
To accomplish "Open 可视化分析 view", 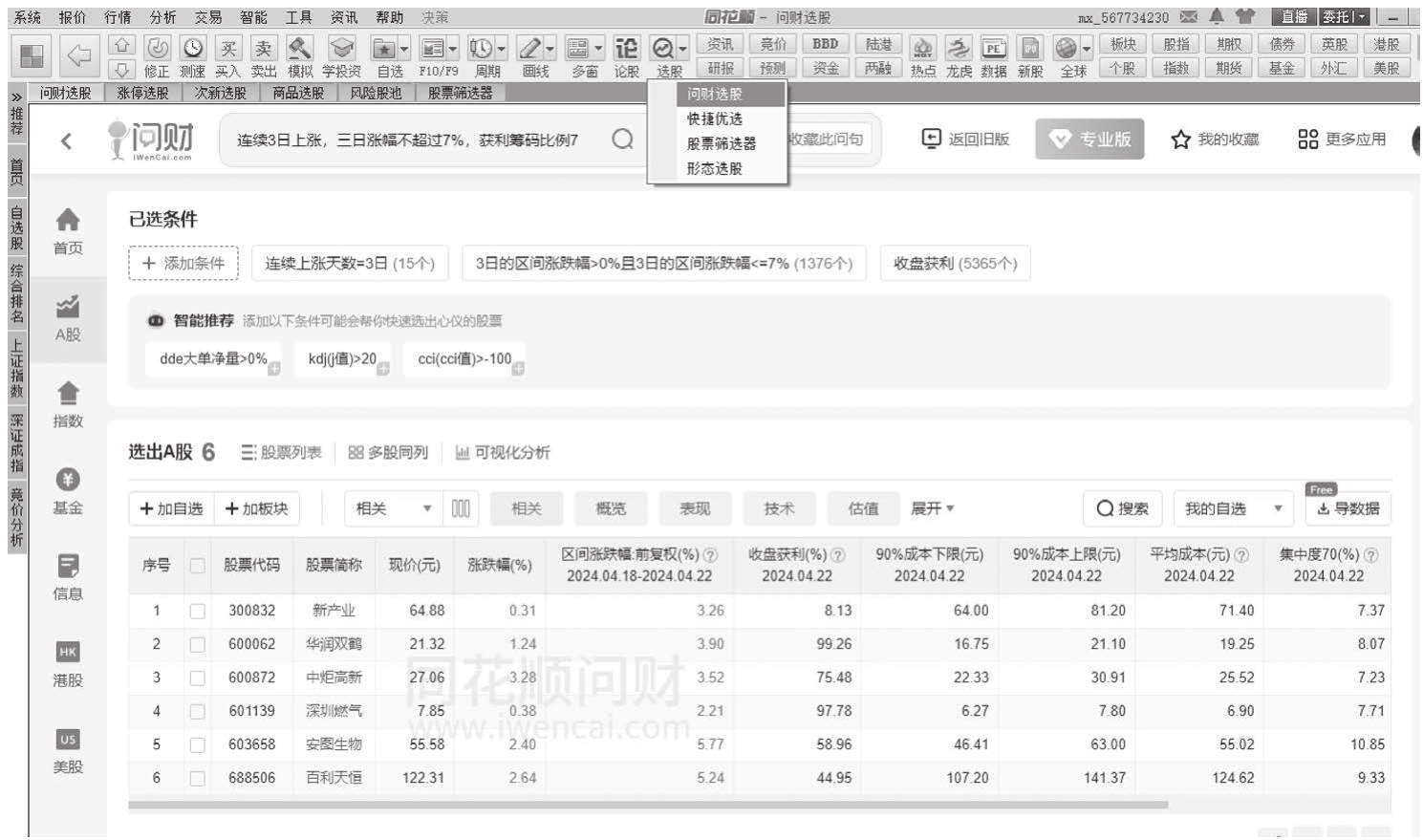I will click(x=502, y=452).
